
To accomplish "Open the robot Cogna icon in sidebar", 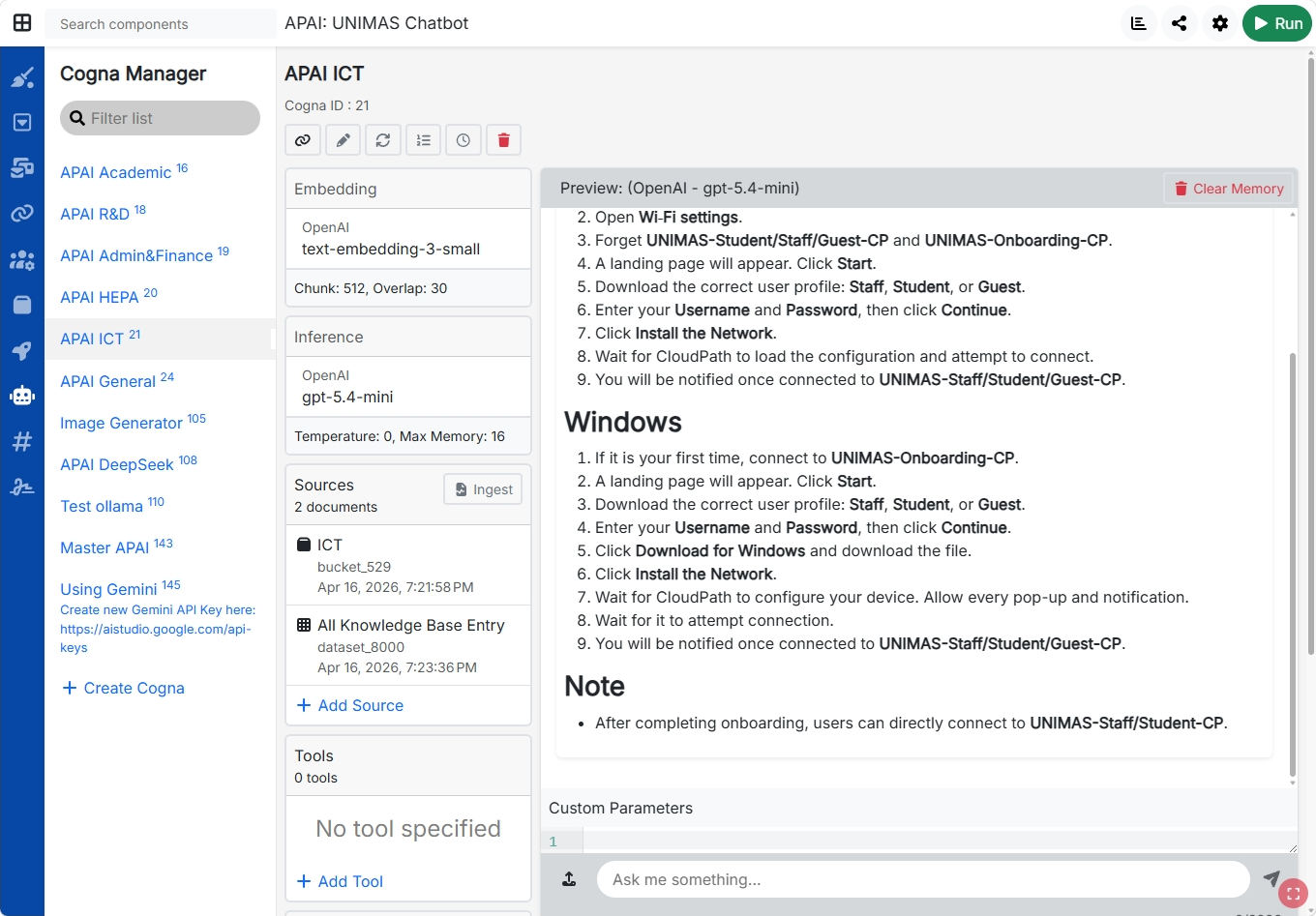I will 22,395.
